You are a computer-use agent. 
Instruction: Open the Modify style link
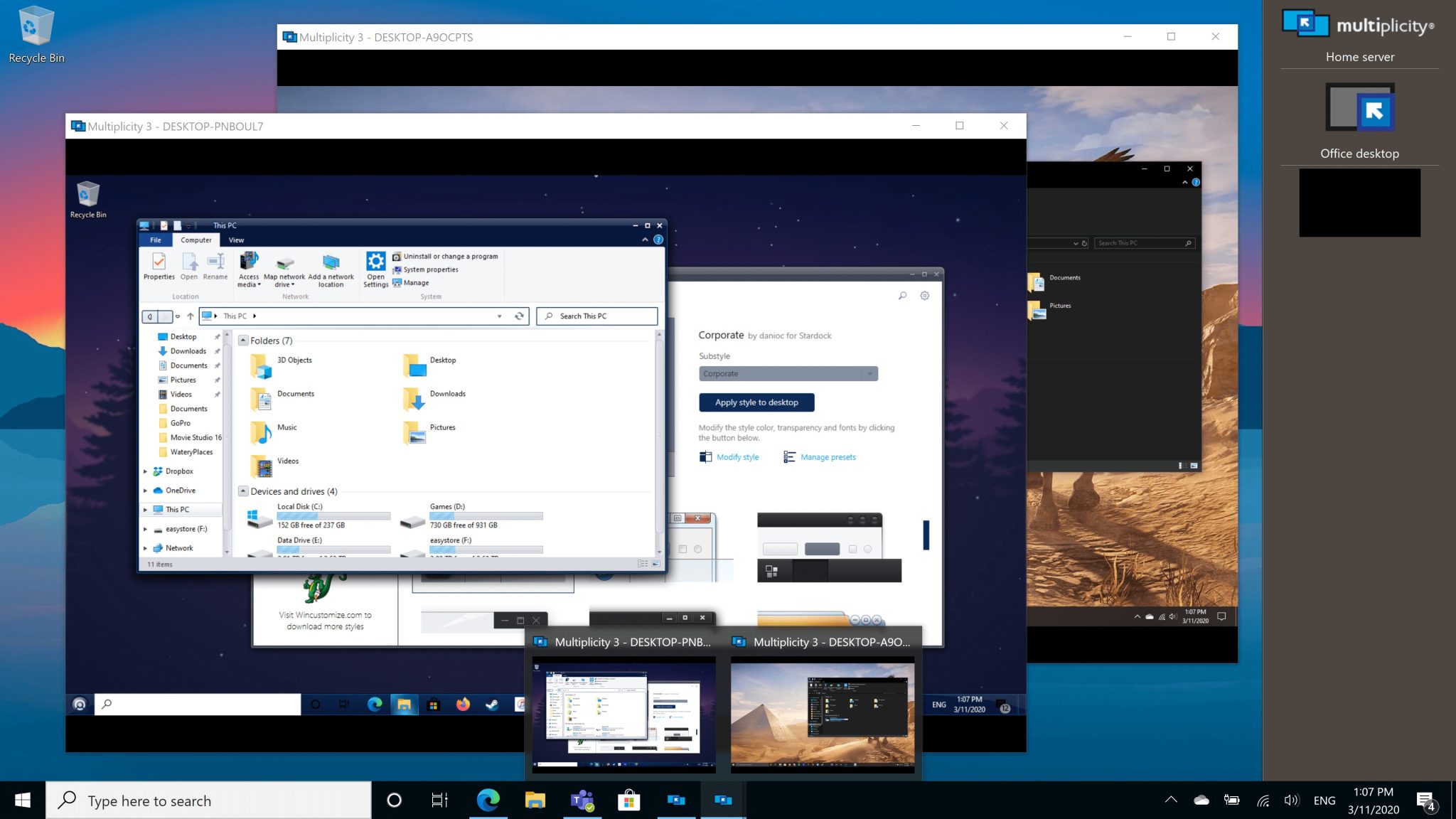737,456
